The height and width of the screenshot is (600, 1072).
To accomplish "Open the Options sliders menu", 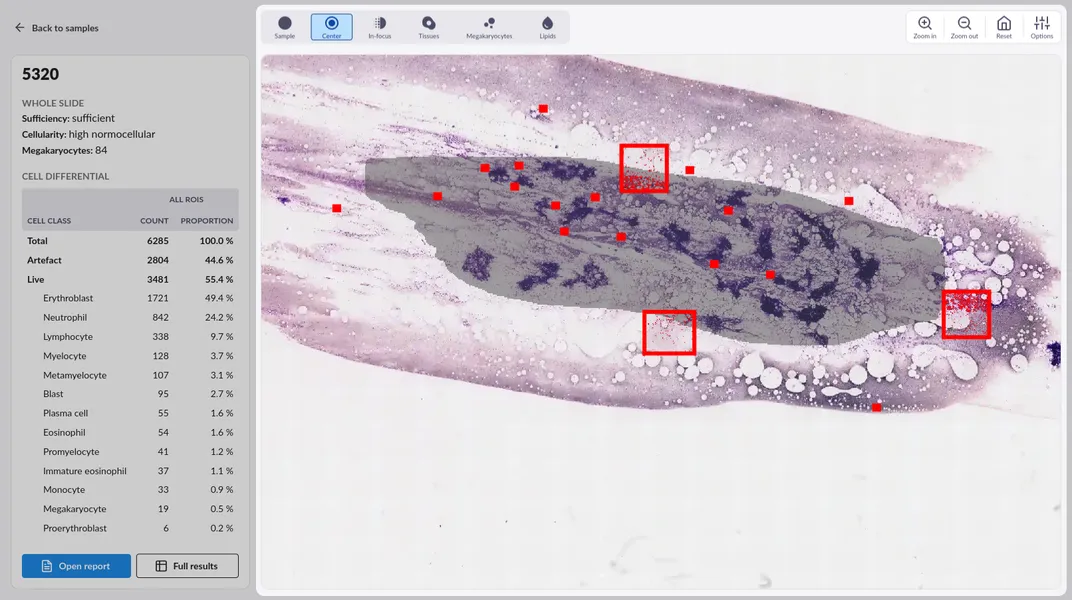I will (x=1042, y=27).
